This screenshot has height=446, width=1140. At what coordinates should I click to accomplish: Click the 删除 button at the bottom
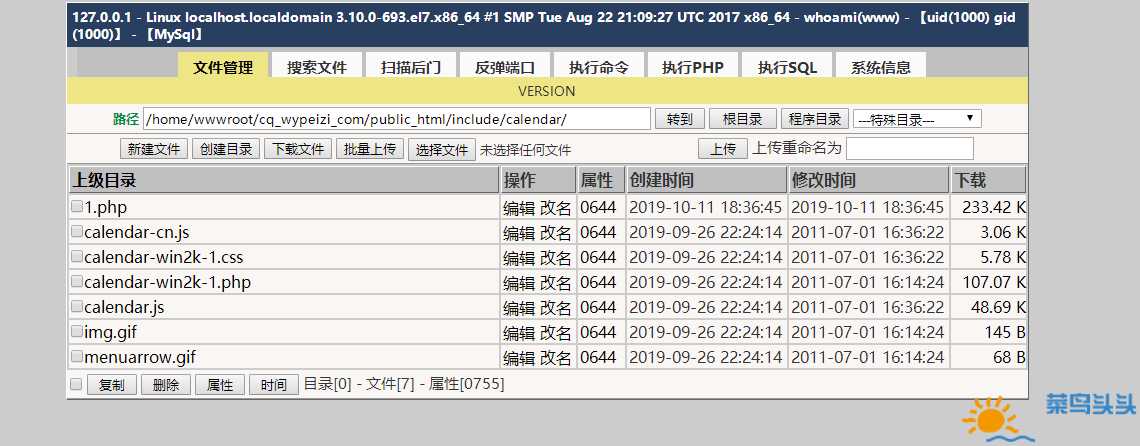166,385
